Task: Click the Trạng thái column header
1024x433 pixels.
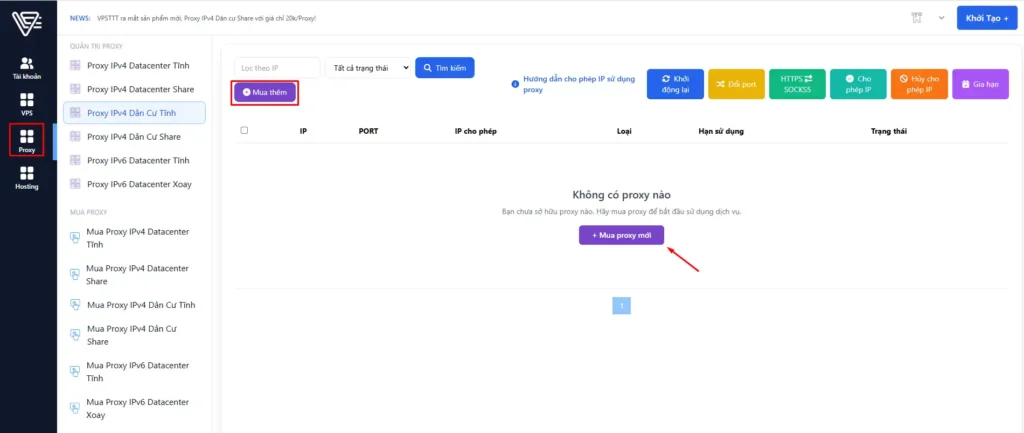Action: (x=889, y=131)
